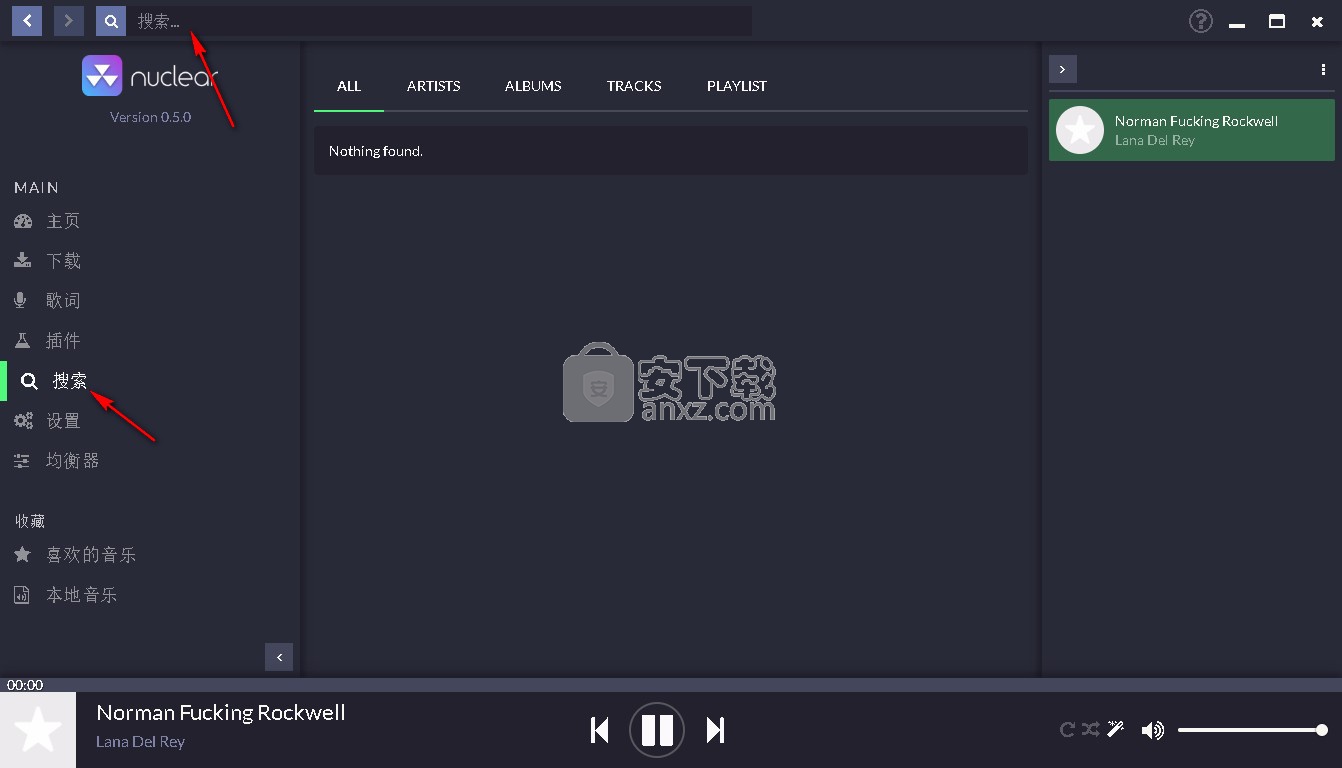Click the nuclear logo
The height and width of the screenshot is (768, 1342).
tap(150, 76)
